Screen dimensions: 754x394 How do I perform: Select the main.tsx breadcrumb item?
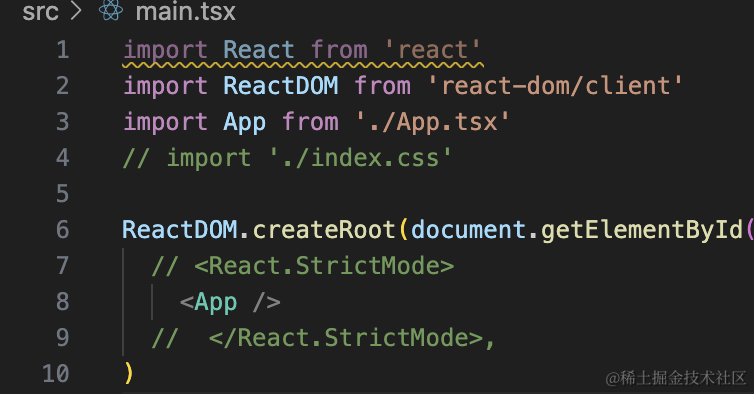[x=186, y=12]
